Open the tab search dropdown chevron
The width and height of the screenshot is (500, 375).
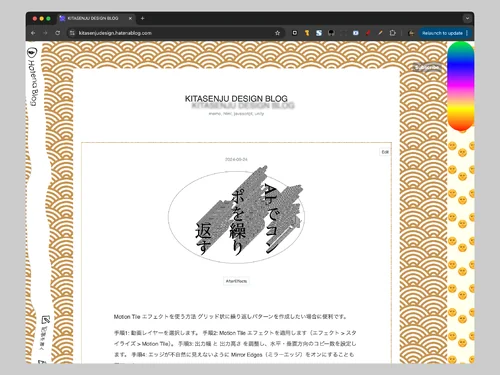467,18
